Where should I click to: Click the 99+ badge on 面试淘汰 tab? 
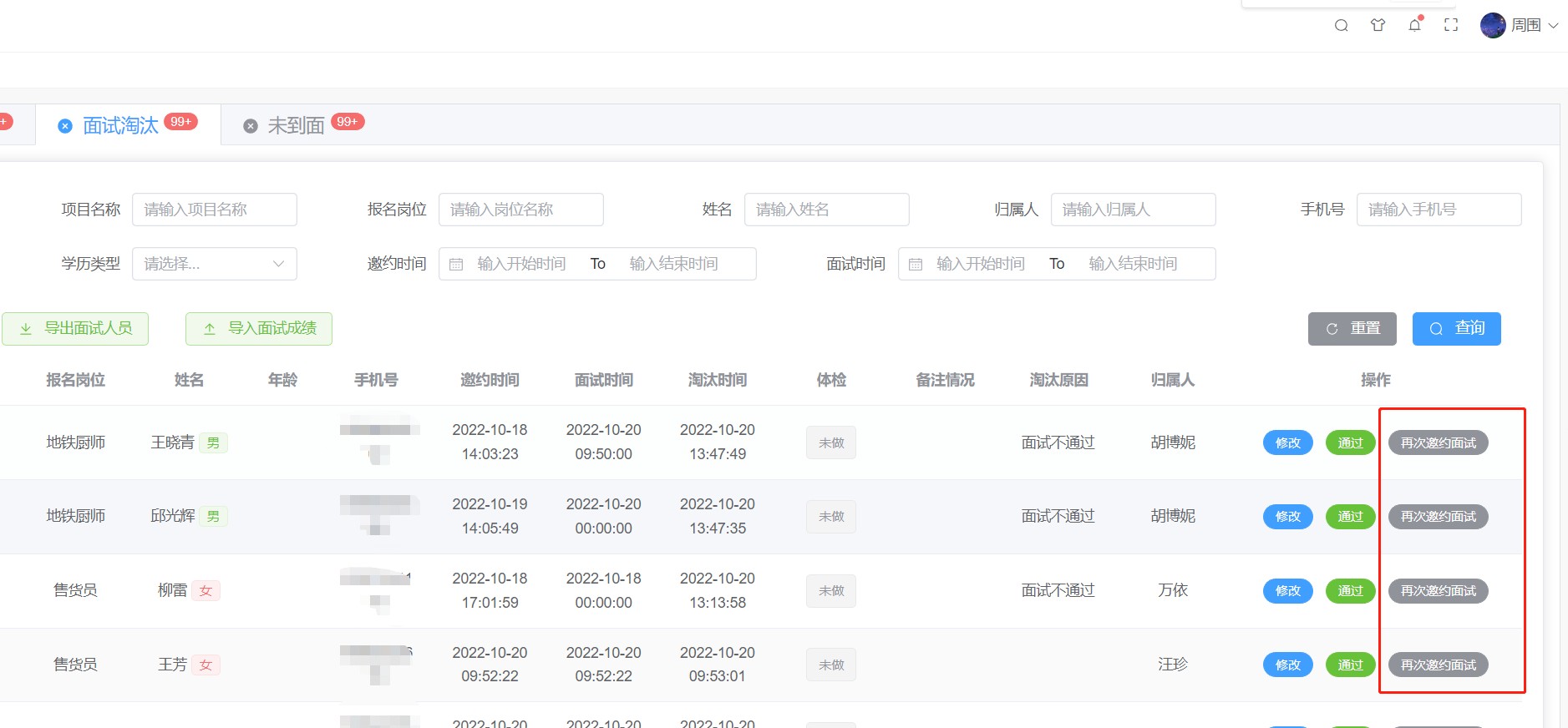click(180, 122)
